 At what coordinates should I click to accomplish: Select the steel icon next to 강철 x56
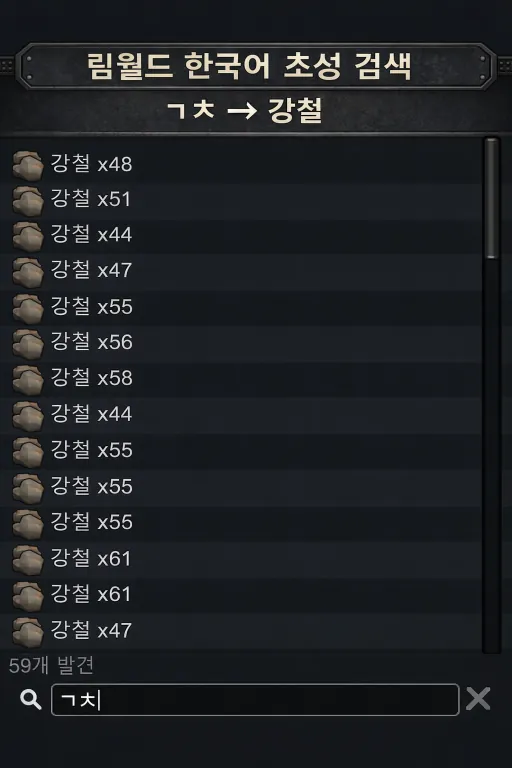(x=27, y=344)
